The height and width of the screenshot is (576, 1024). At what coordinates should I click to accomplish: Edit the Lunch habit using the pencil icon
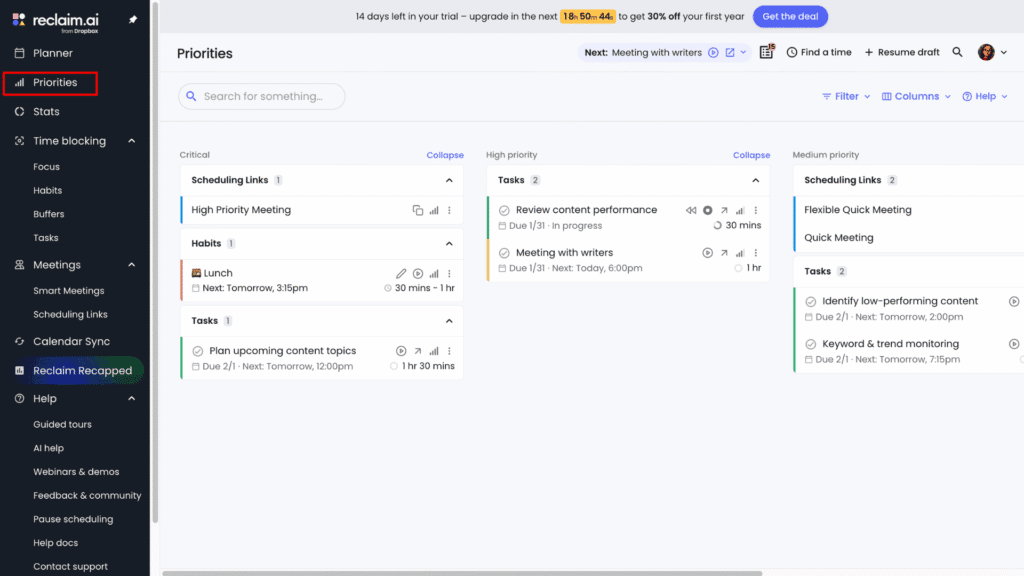[401, 272]
